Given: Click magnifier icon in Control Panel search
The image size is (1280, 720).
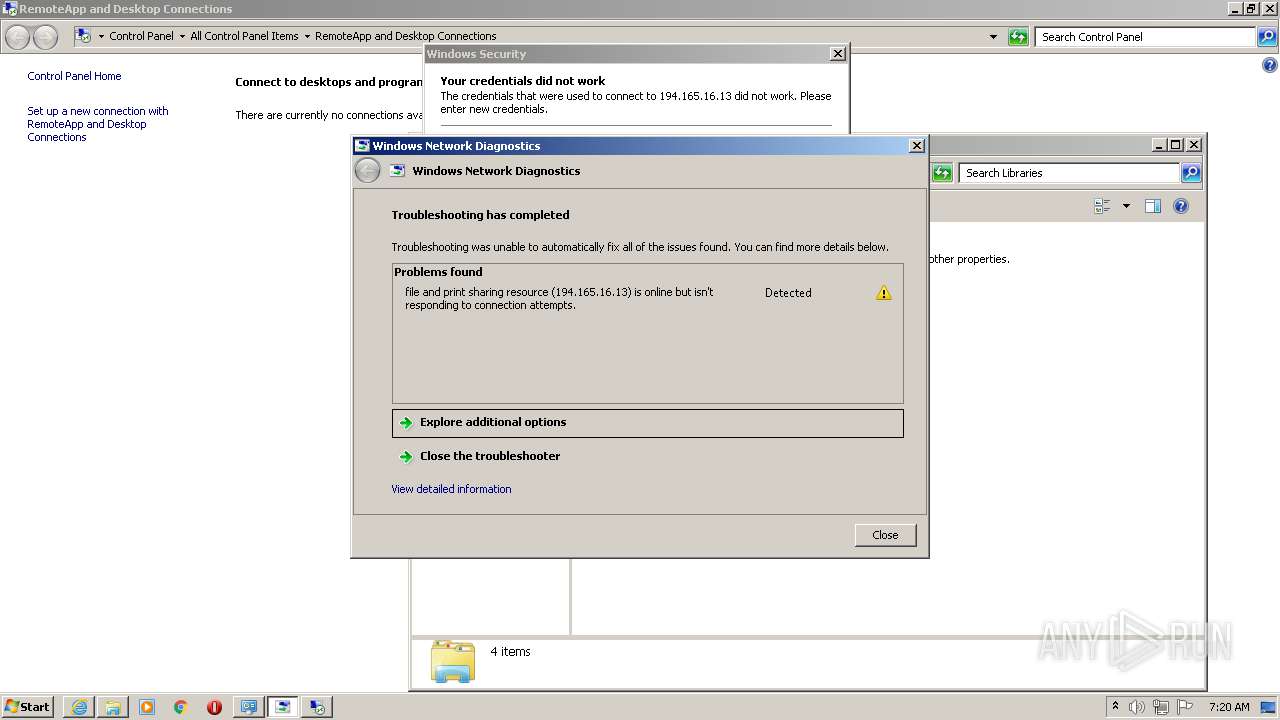Looking at the screenshot, I should (x=1268, y=37).
